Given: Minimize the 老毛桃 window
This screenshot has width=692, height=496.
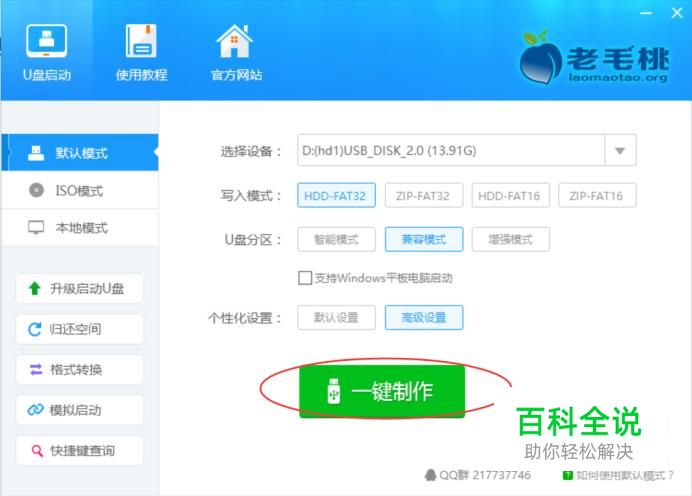Looking at the screenshot, I should (x=646, y=13).
